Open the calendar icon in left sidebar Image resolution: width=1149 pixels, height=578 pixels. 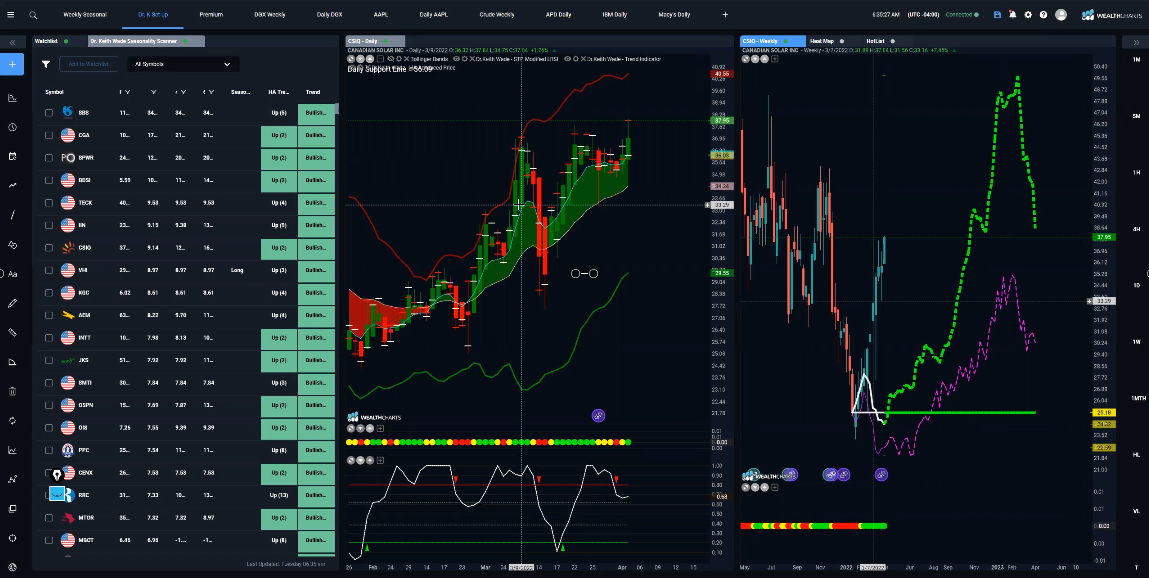tap(12, 156)
